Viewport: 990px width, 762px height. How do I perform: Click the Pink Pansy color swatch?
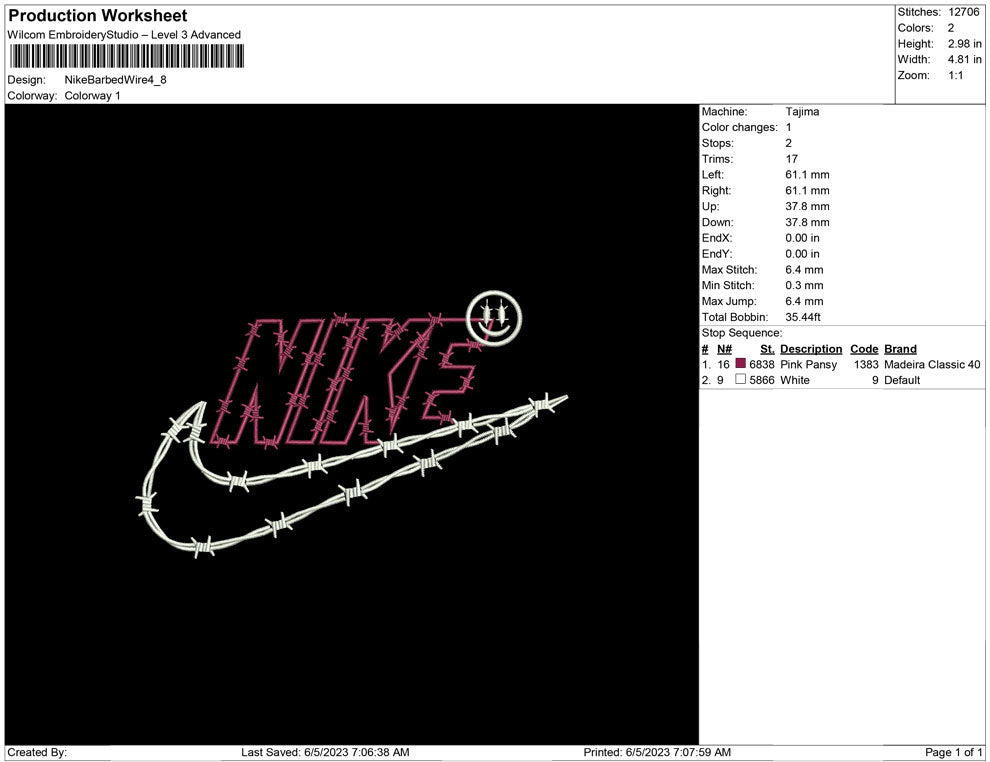(x=741, y=364)
